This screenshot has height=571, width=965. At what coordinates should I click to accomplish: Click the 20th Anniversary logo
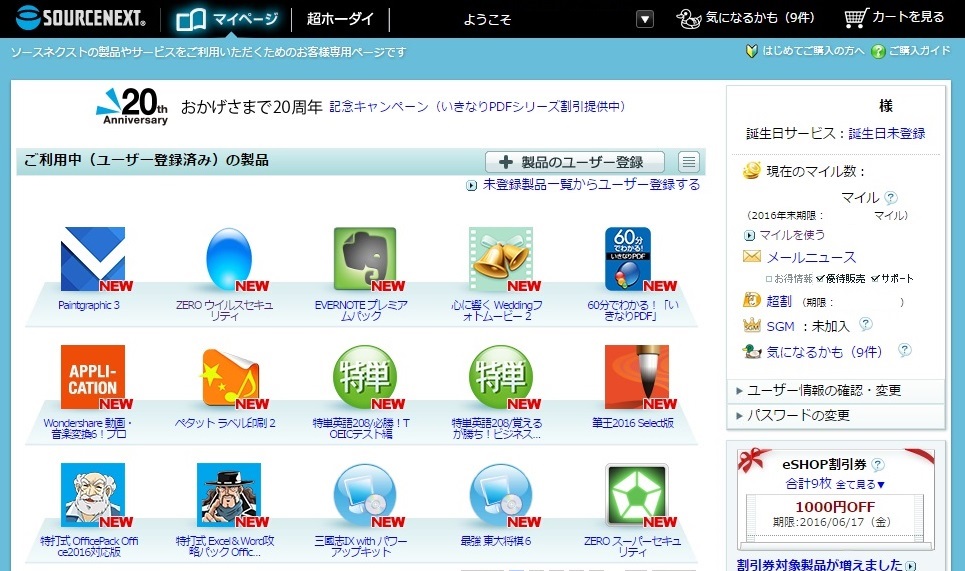pyautogui.click(x=132, y=106)
